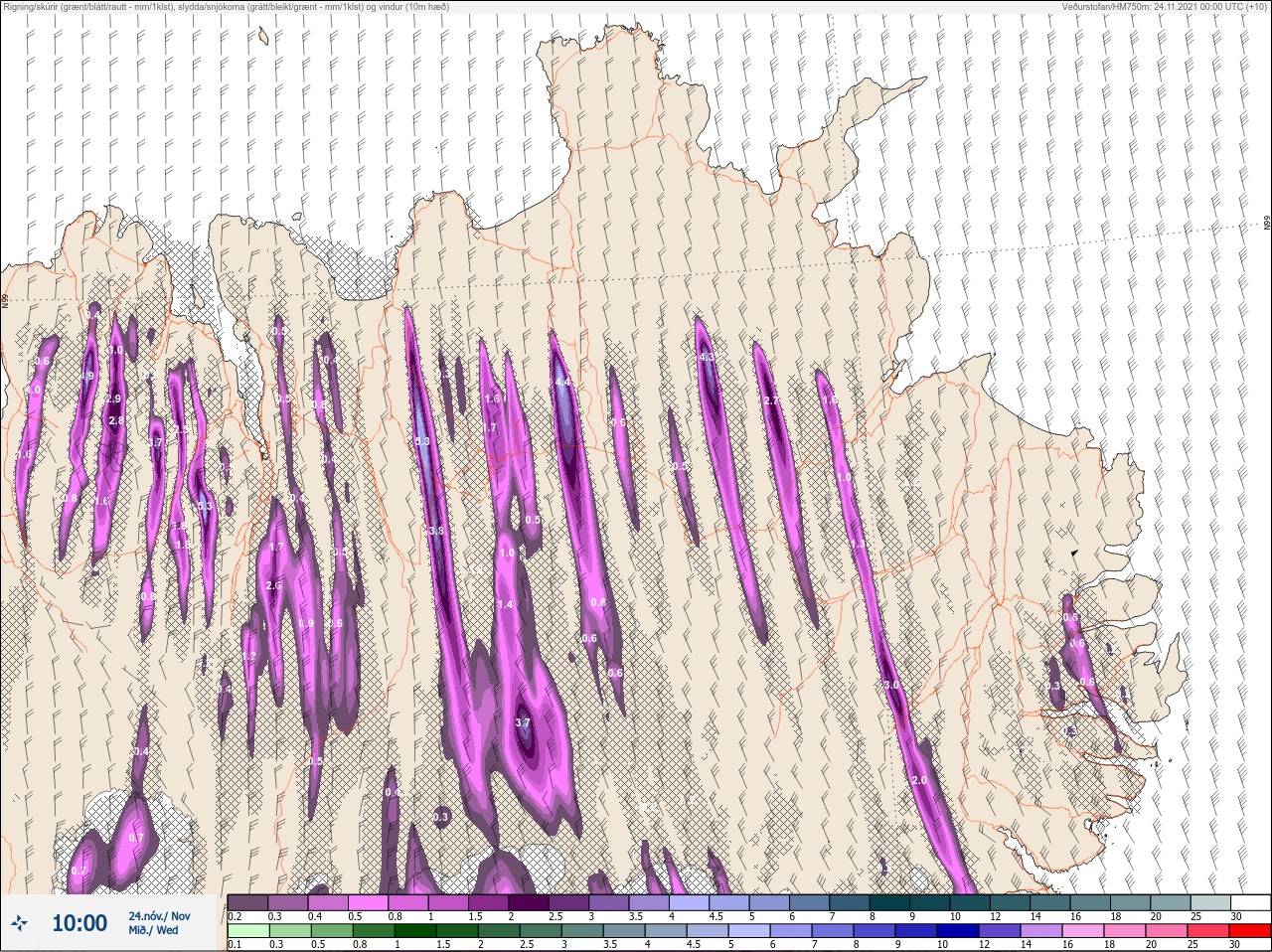Click the 2.0 precipitation value on the map
Screen dimensions: 1272x952
pos(919,780)
